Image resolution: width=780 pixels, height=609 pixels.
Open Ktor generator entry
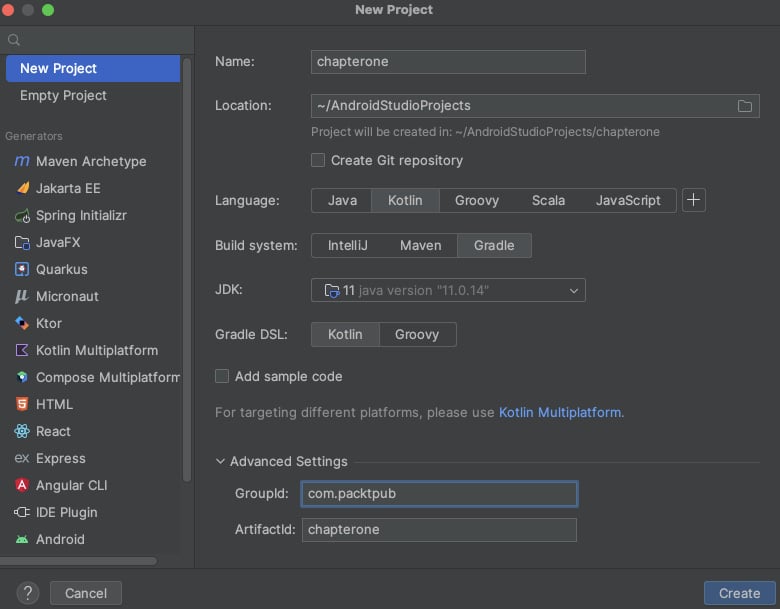pyautogui.click(x=93, y=323)
